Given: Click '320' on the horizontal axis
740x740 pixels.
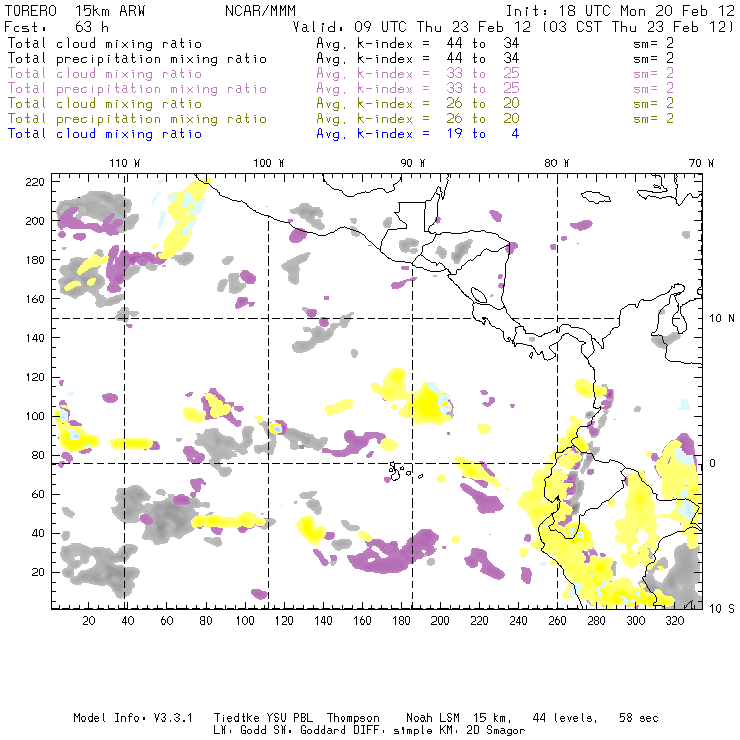Looking at the screenshot, I should pos(674,621).
